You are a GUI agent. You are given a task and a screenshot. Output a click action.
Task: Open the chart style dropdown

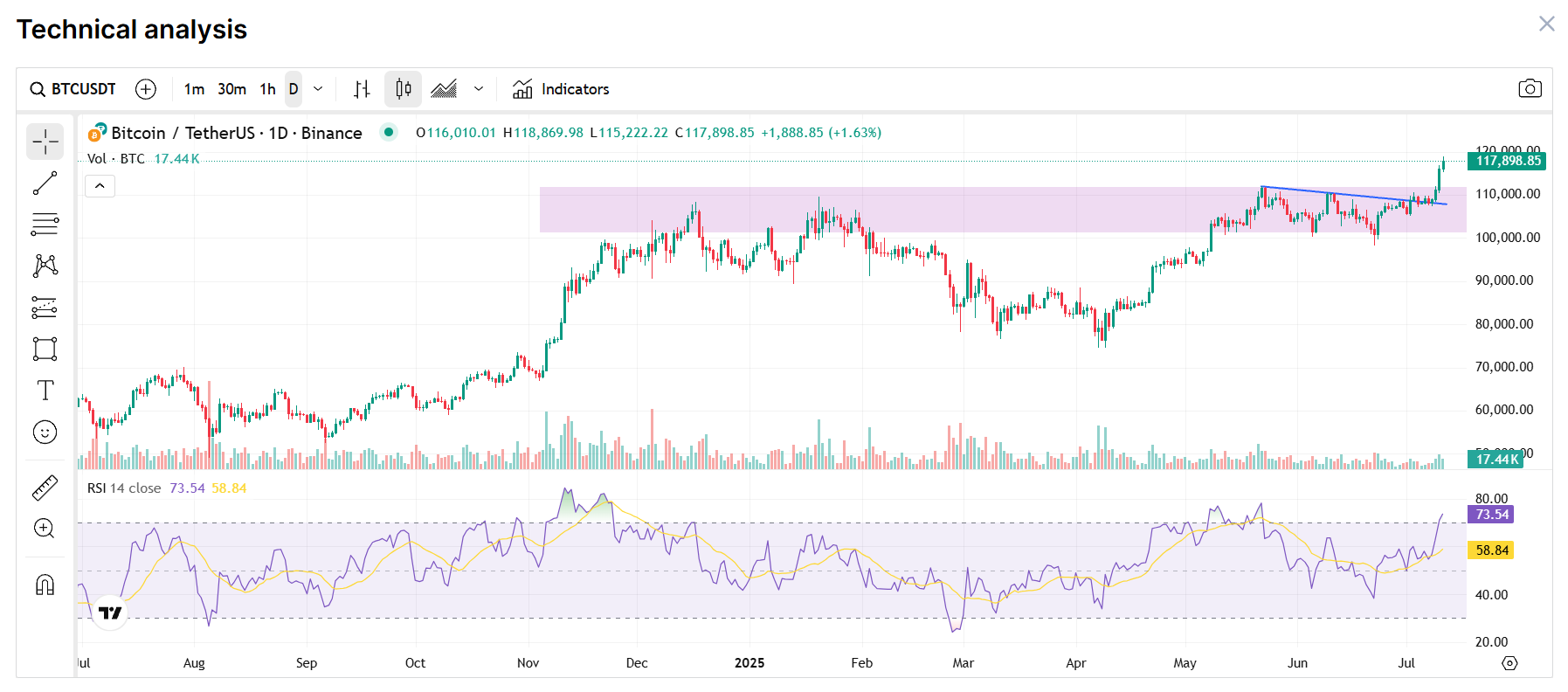pos(479,89)
